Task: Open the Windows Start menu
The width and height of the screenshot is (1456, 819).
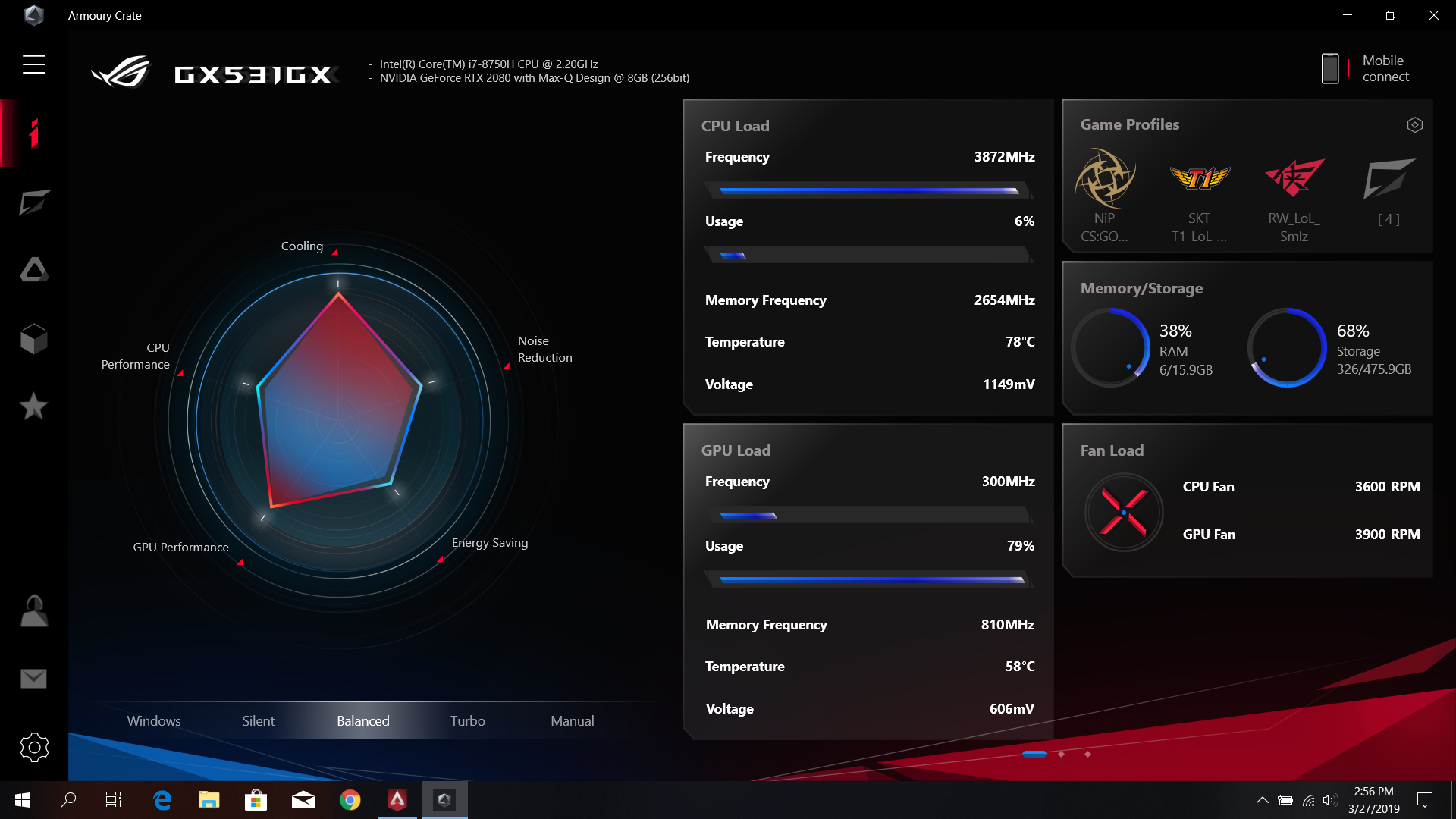Action: point(23,800)
